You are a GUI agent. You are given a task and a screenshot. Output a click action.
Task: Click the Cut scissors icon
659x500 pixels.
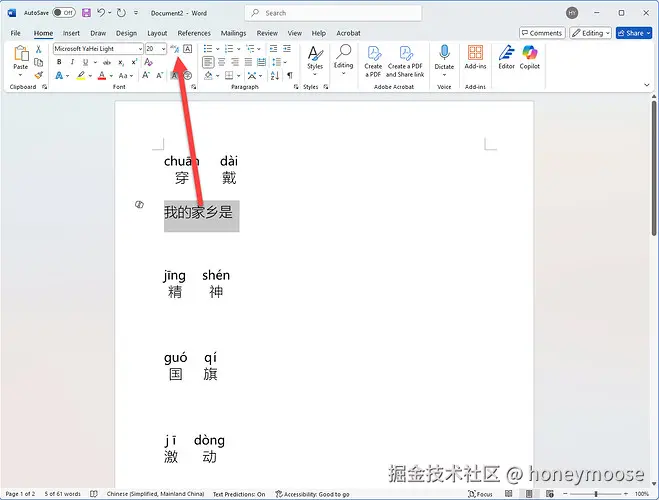(x=38, y=50)
